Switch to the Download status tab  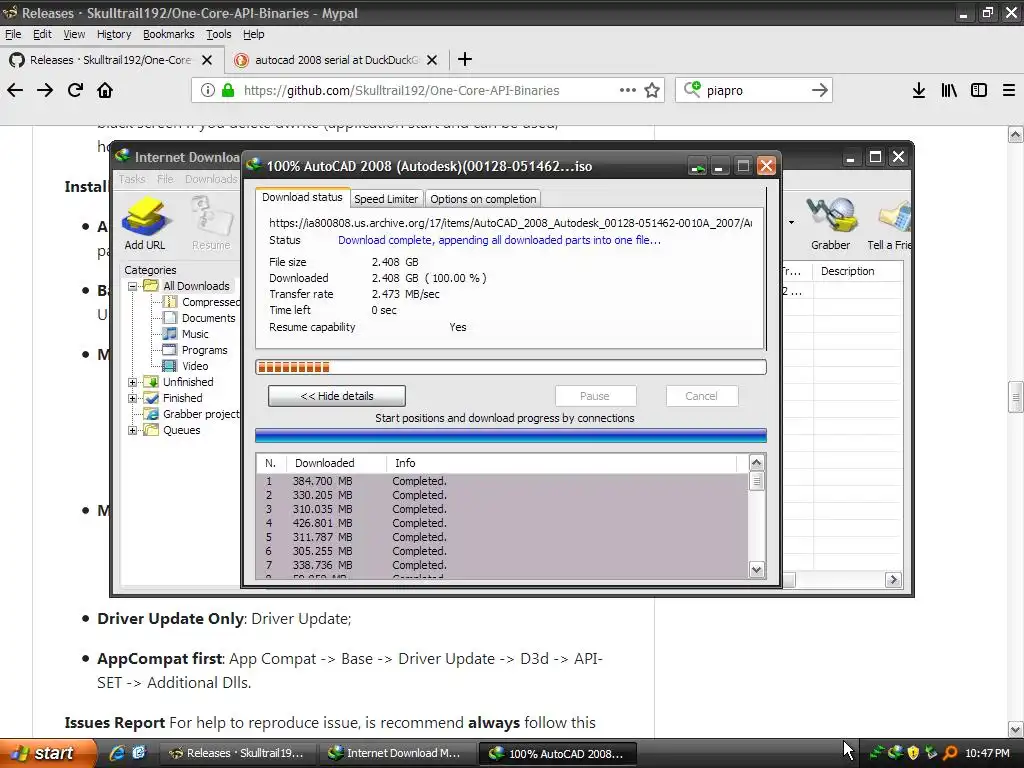[302, 197]
